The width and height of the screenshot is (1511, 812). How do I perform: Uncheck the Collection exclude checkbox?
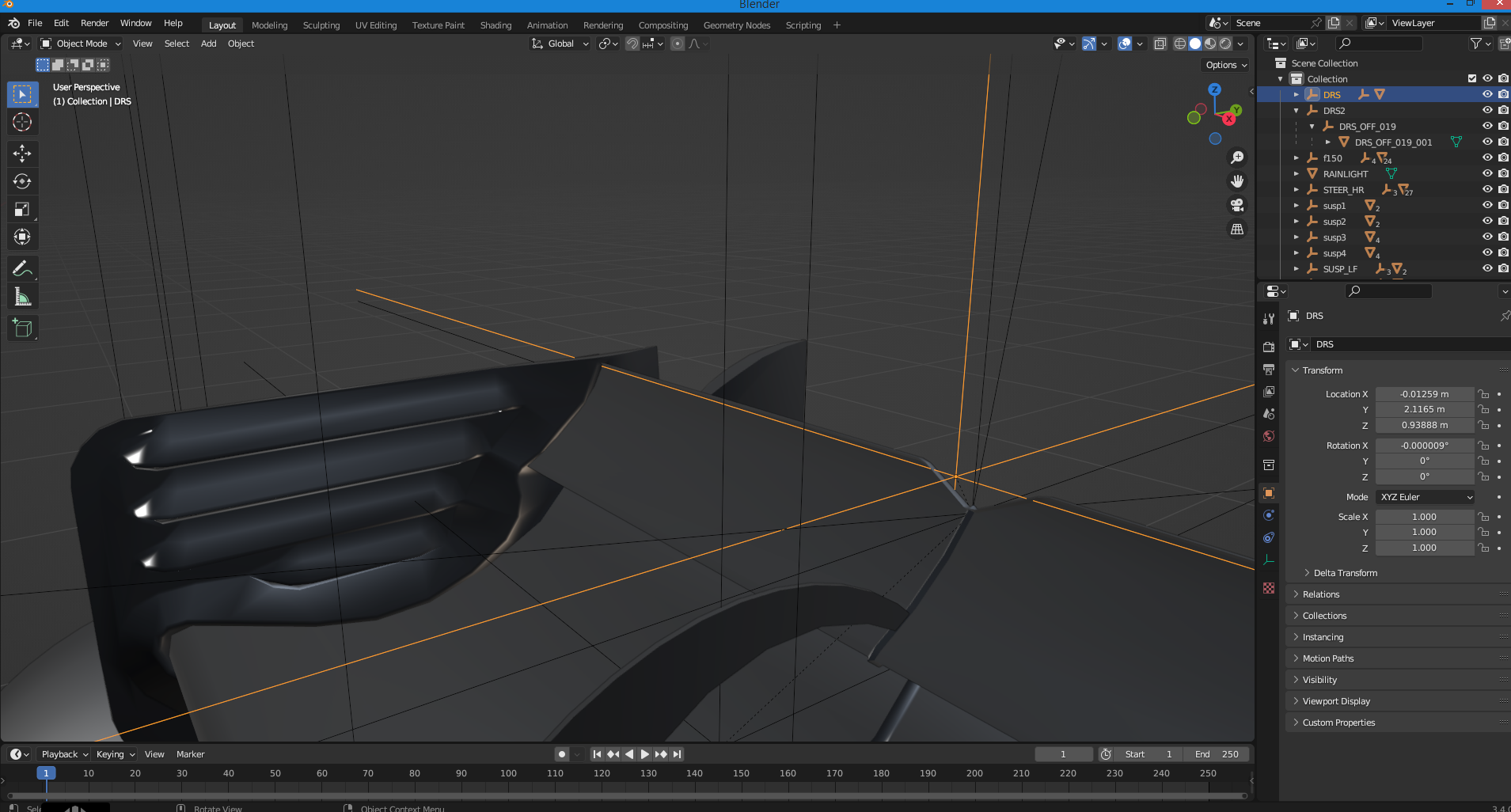(1472, 78)
